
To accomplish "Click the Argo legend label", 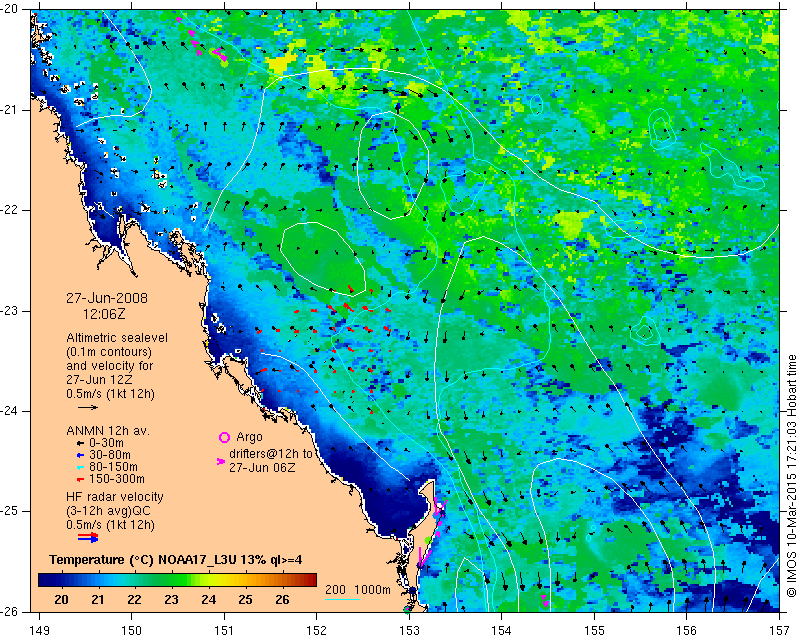I will pyautogui.click(x=249, y=437).
